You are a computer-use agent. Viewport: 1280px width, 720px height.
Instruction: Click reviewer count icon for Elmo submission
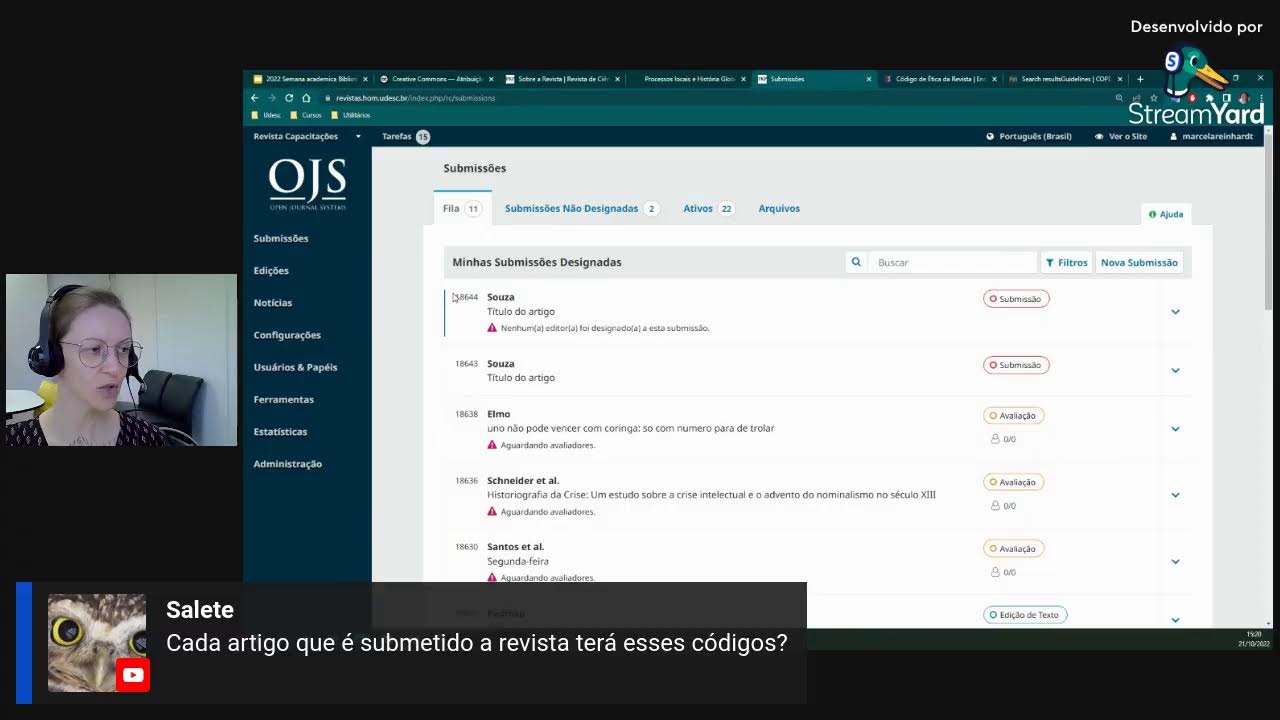coord(995,439)
